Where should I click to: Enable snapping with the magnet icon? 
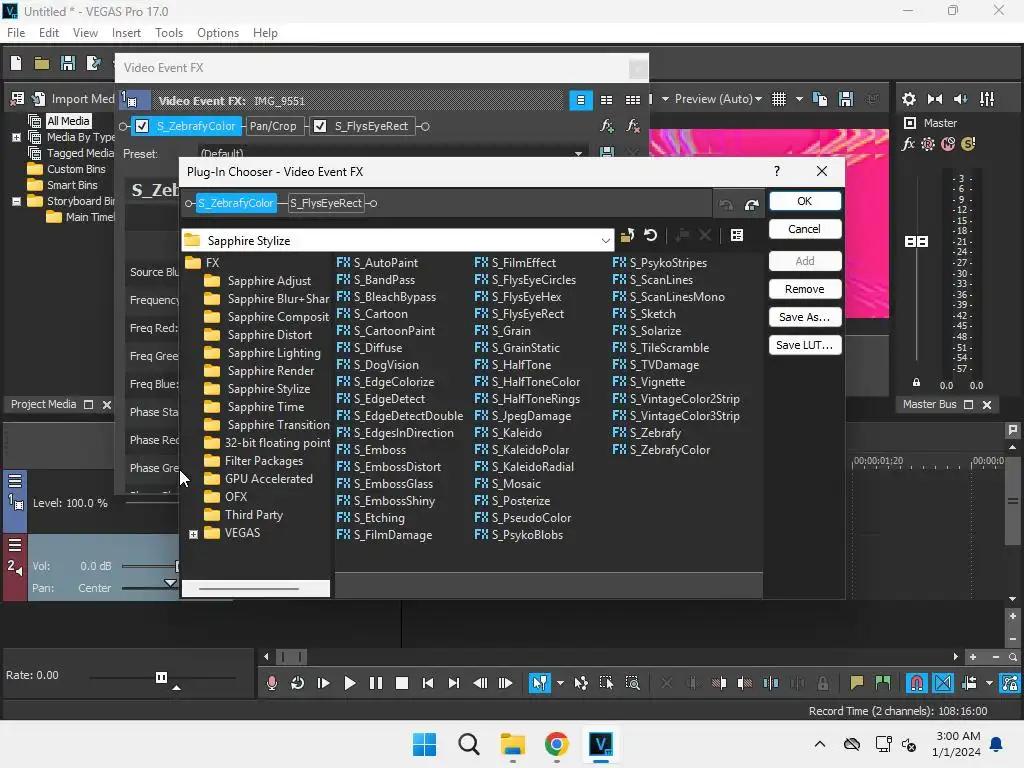tap(916, 683)
